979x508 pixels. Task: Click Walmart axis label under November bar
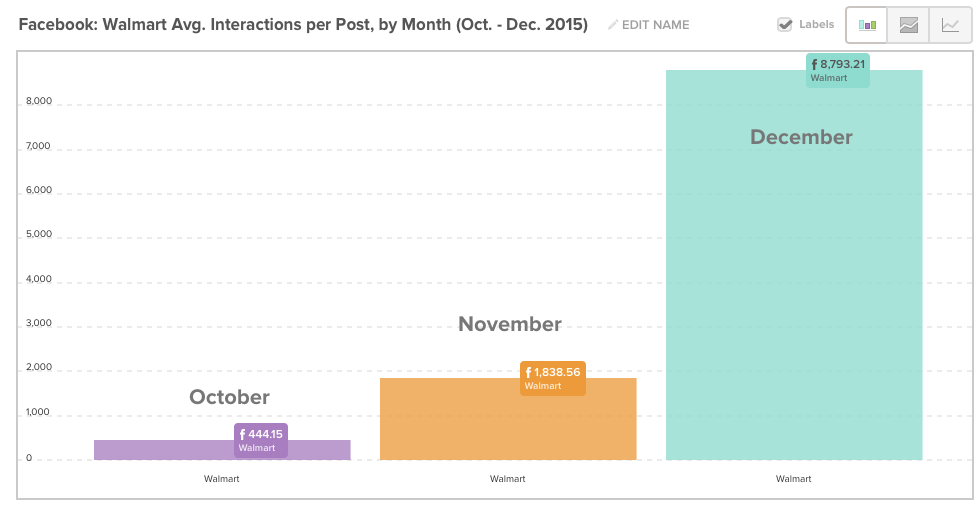(x=508, y=479)
